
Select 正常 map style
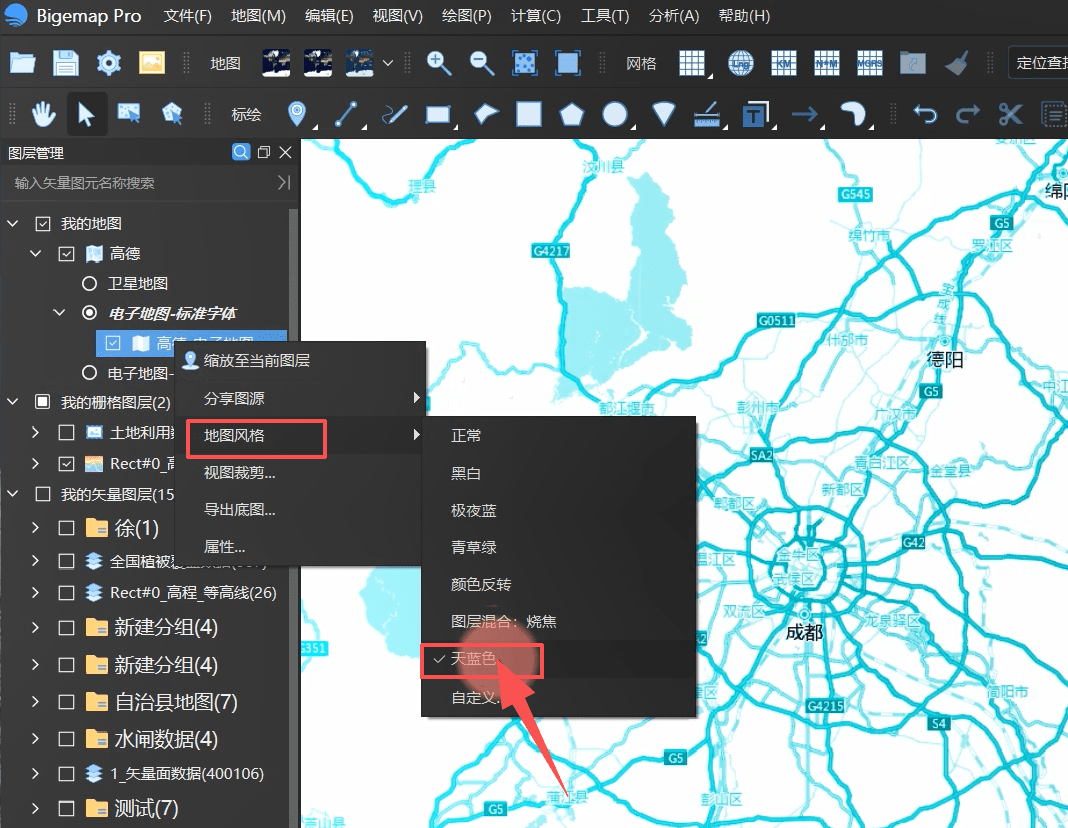click(559, 436)
